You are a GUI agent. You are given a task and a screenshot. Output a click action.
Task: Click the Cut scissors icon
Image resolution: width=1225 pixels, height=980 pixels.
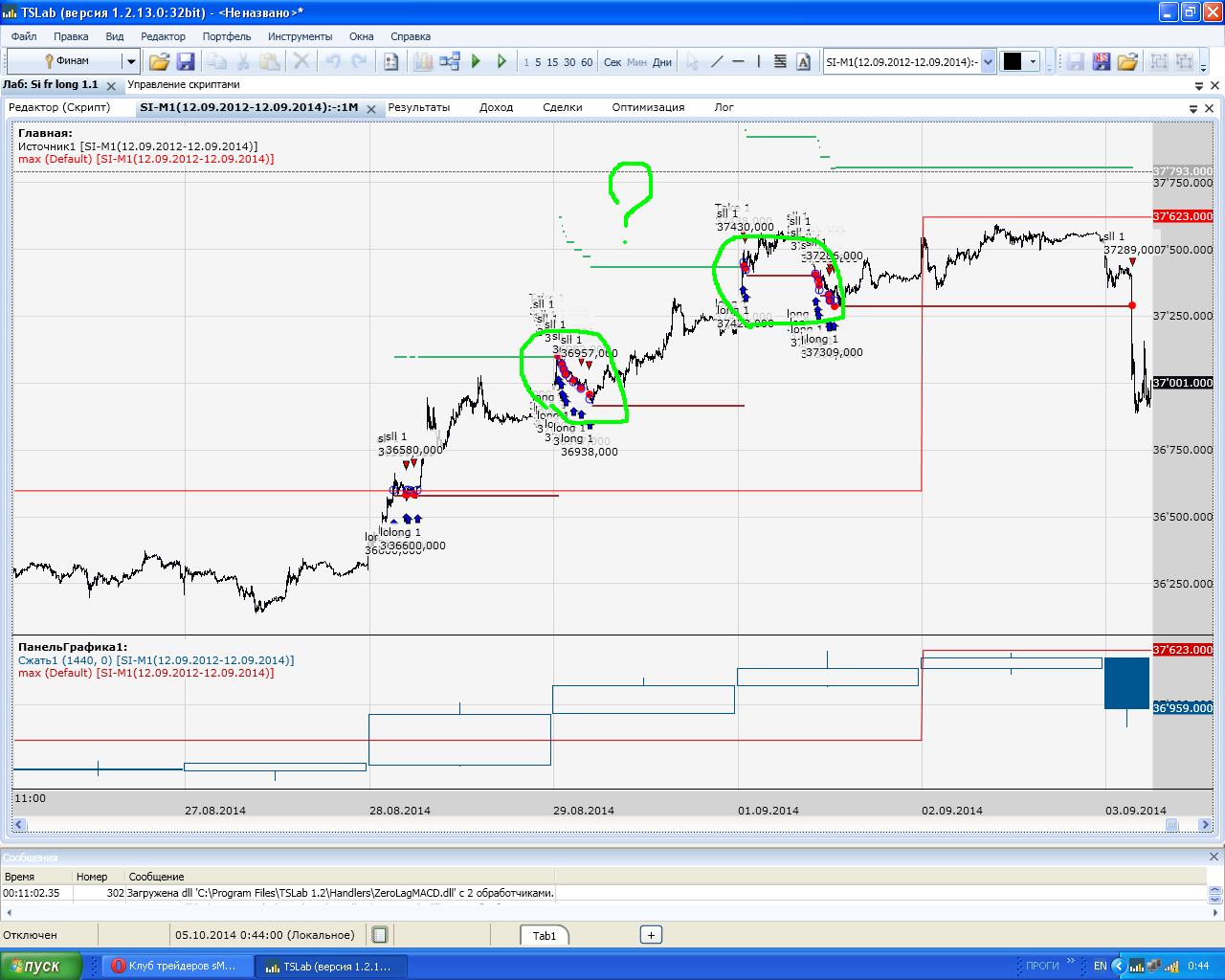[x=243, y=61]
